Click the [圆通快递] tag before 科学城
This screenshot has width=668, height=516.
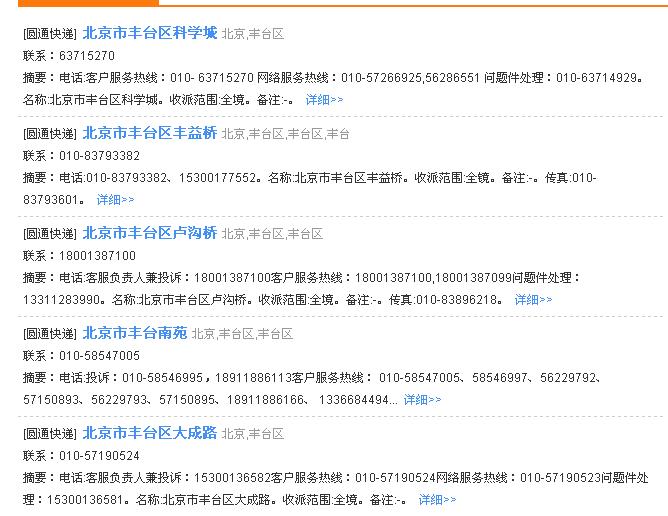click(x=50, y=34)
